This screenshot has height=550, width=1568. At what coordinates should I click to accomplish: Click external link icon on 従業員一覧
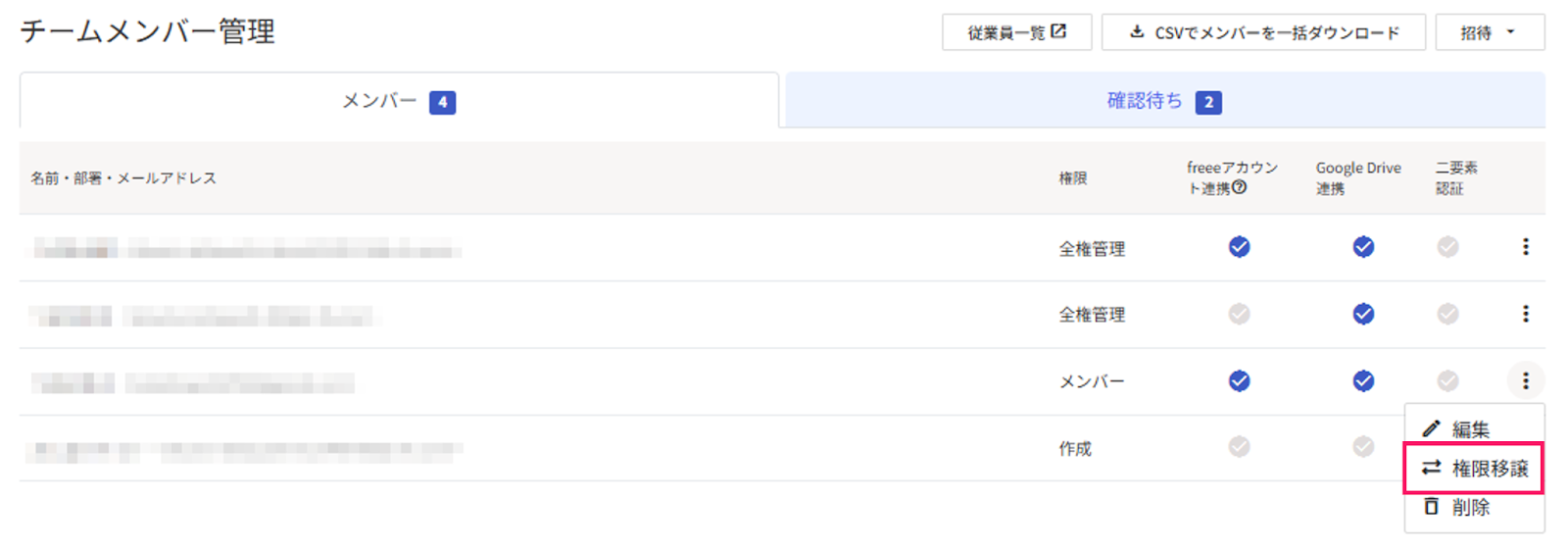click(1058, 31)
